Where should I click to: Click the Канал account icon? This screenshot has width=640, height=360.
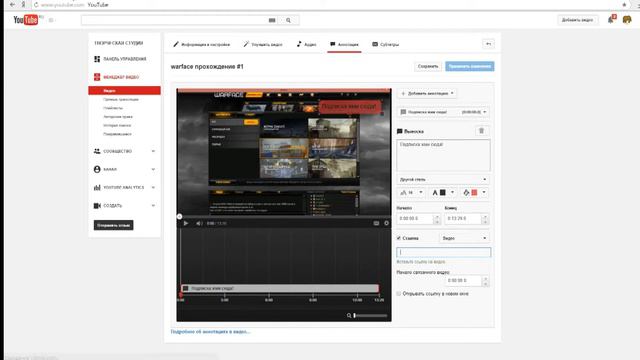97,169
